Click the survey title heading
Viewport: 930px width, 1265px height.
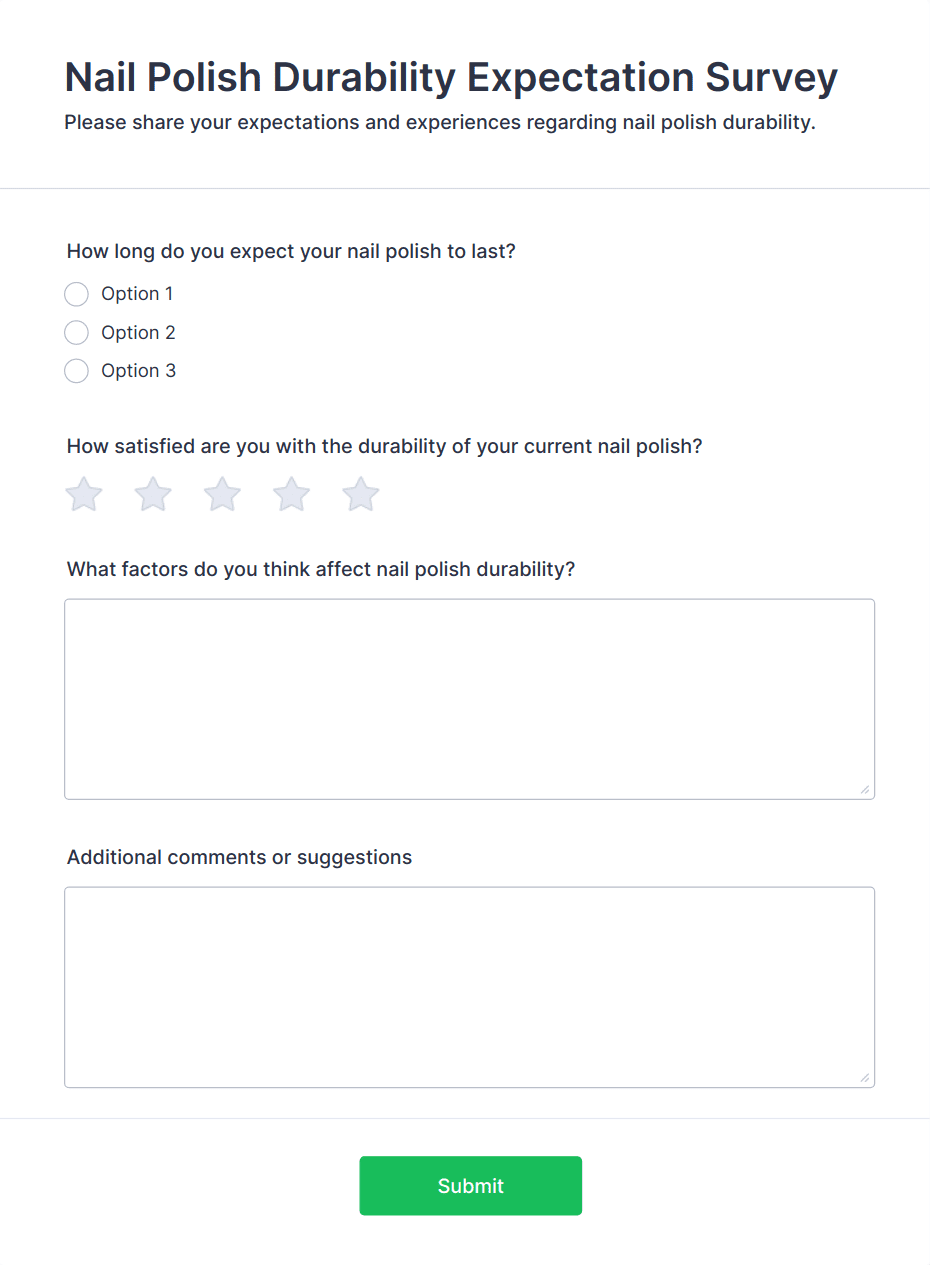[450, 77]
